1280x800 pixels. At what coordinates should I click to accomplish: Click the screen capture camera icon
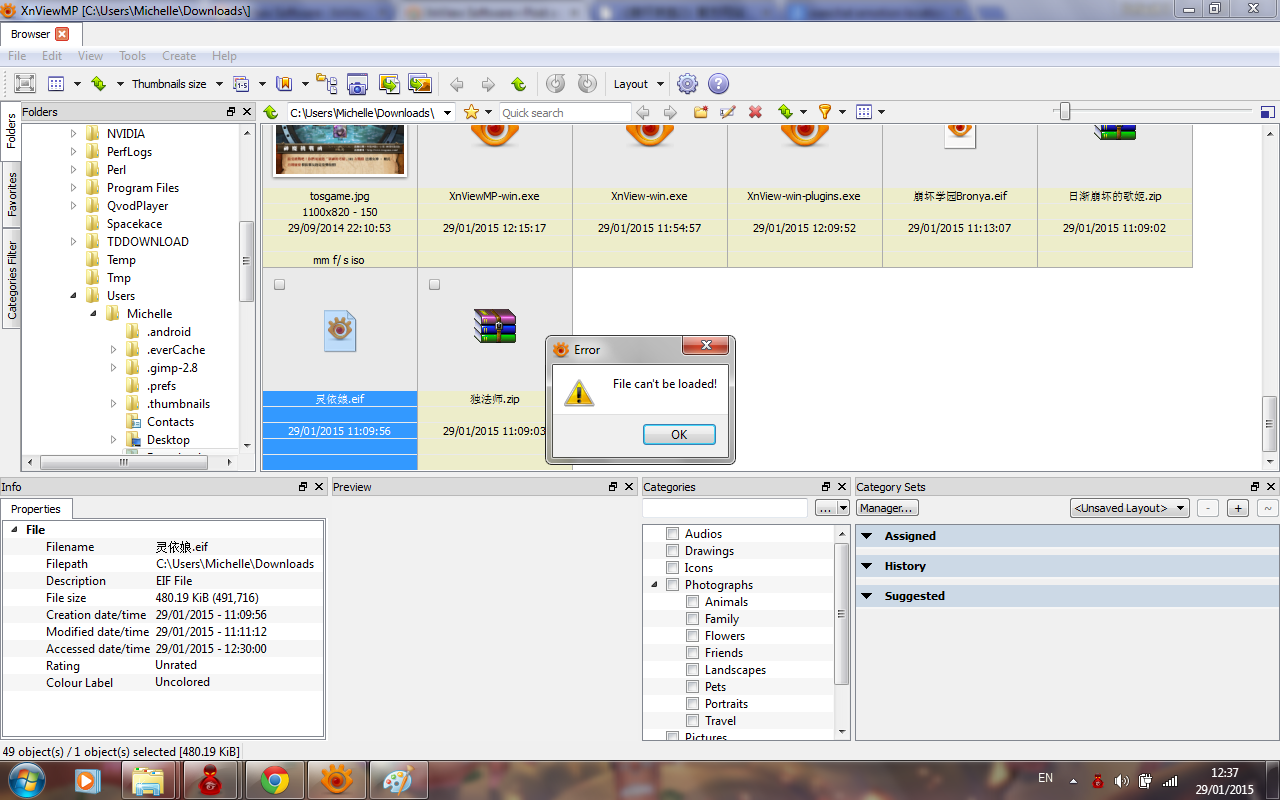coord(357,84)
